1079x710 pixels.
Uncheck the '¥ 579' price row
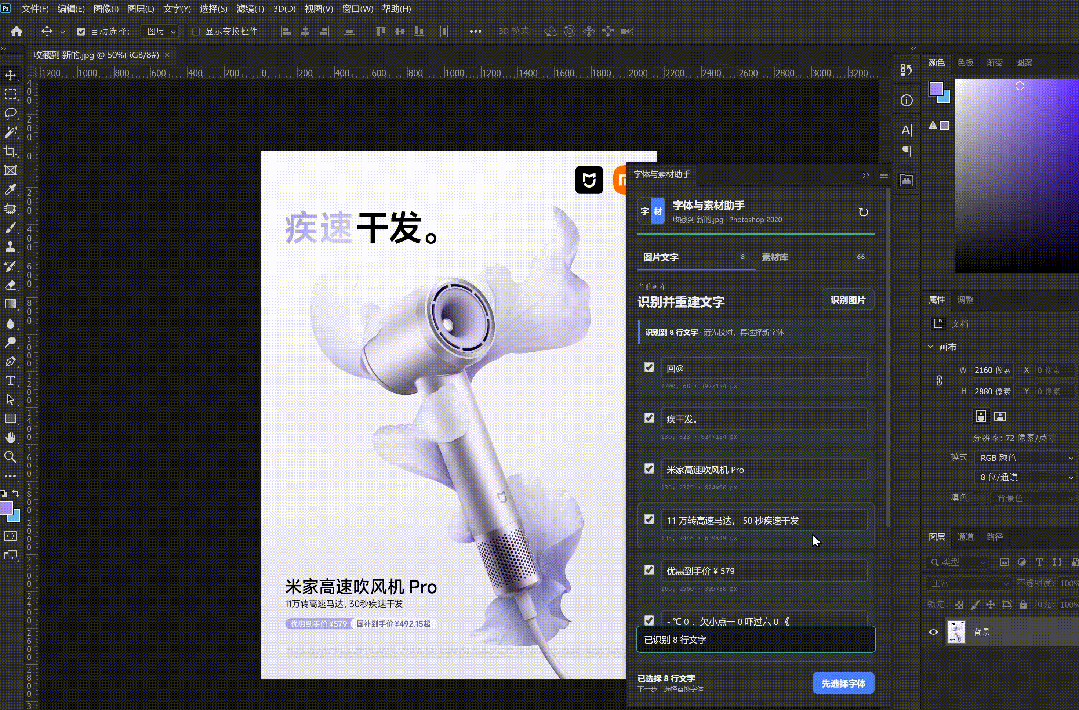(x=649, y=570)
